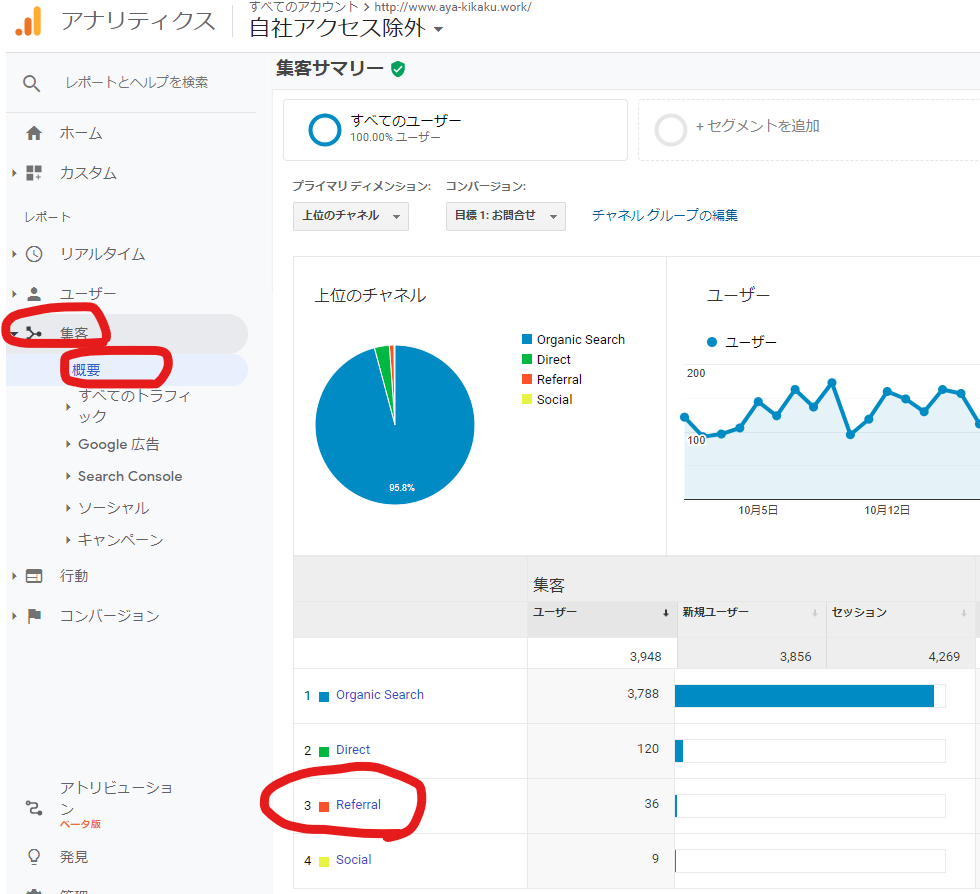Click the Google Analytics logo icon
This screenshot has width=980, height=894.
coord(28,21)
